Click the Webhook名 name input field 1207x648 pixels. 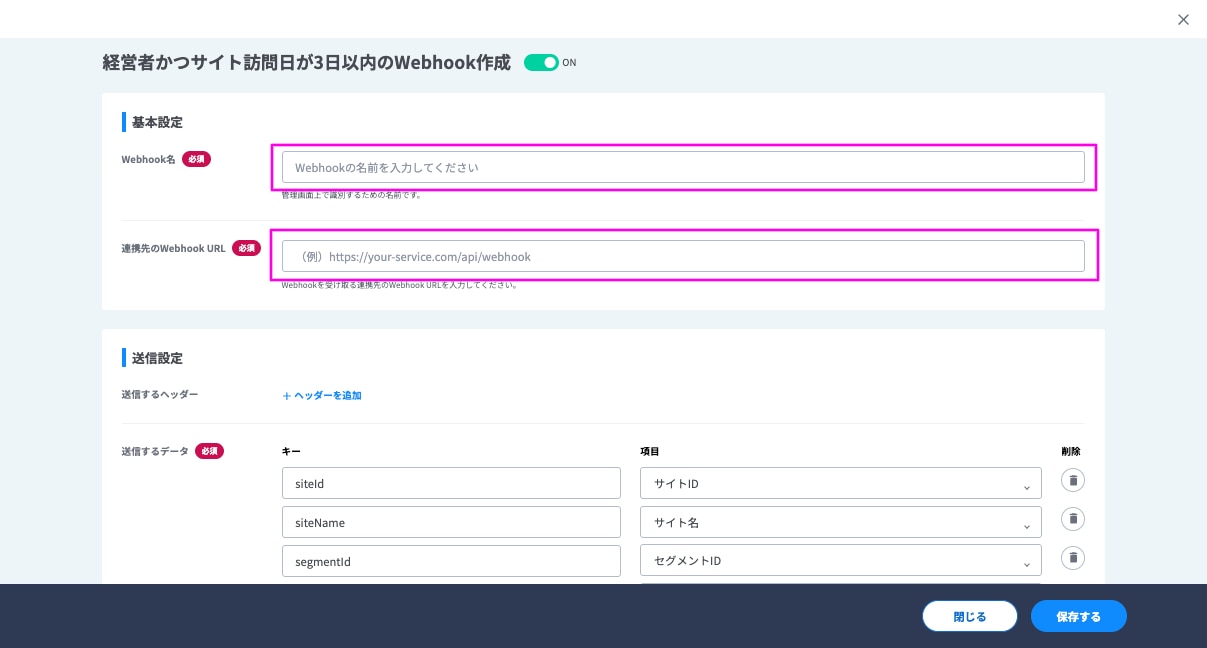(x=683, y=167)
